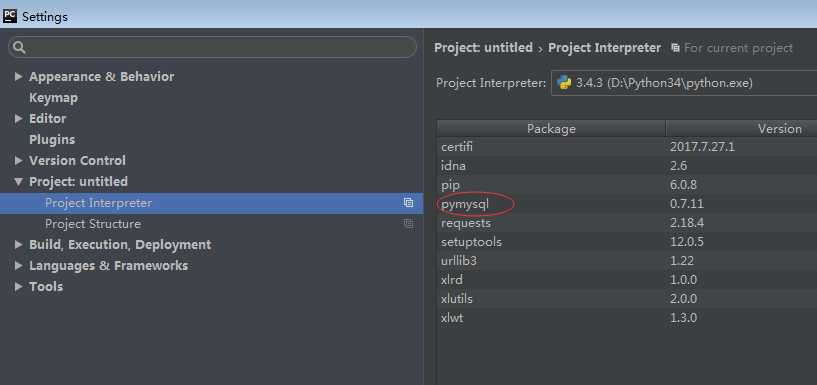Click the Python logo icon in interpreter field
Image resolution: width=817 pixels, height=385 pixels.
[564, 83]
